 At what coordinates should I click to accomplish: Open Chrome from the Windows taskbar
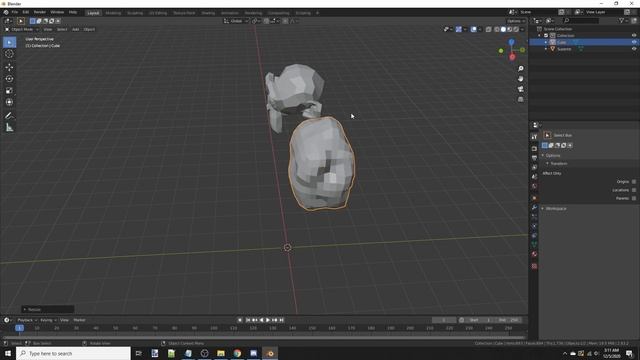(x=237, y=353)
